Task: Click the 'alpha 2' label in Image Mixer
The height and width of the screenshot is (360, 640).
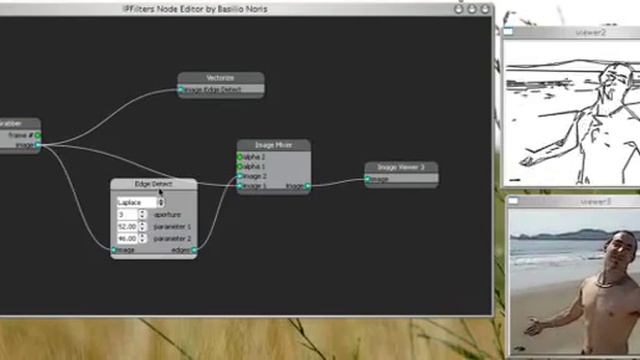Action: (254, 157)
